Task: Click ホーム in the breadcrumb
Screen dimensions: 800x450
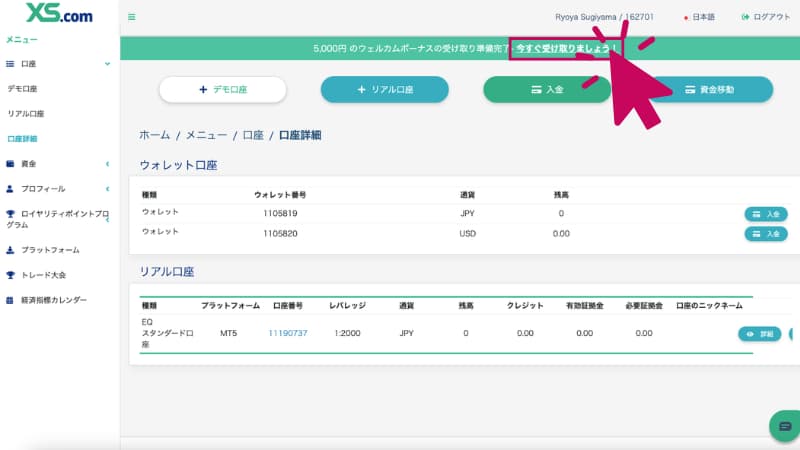Action: 155,135
